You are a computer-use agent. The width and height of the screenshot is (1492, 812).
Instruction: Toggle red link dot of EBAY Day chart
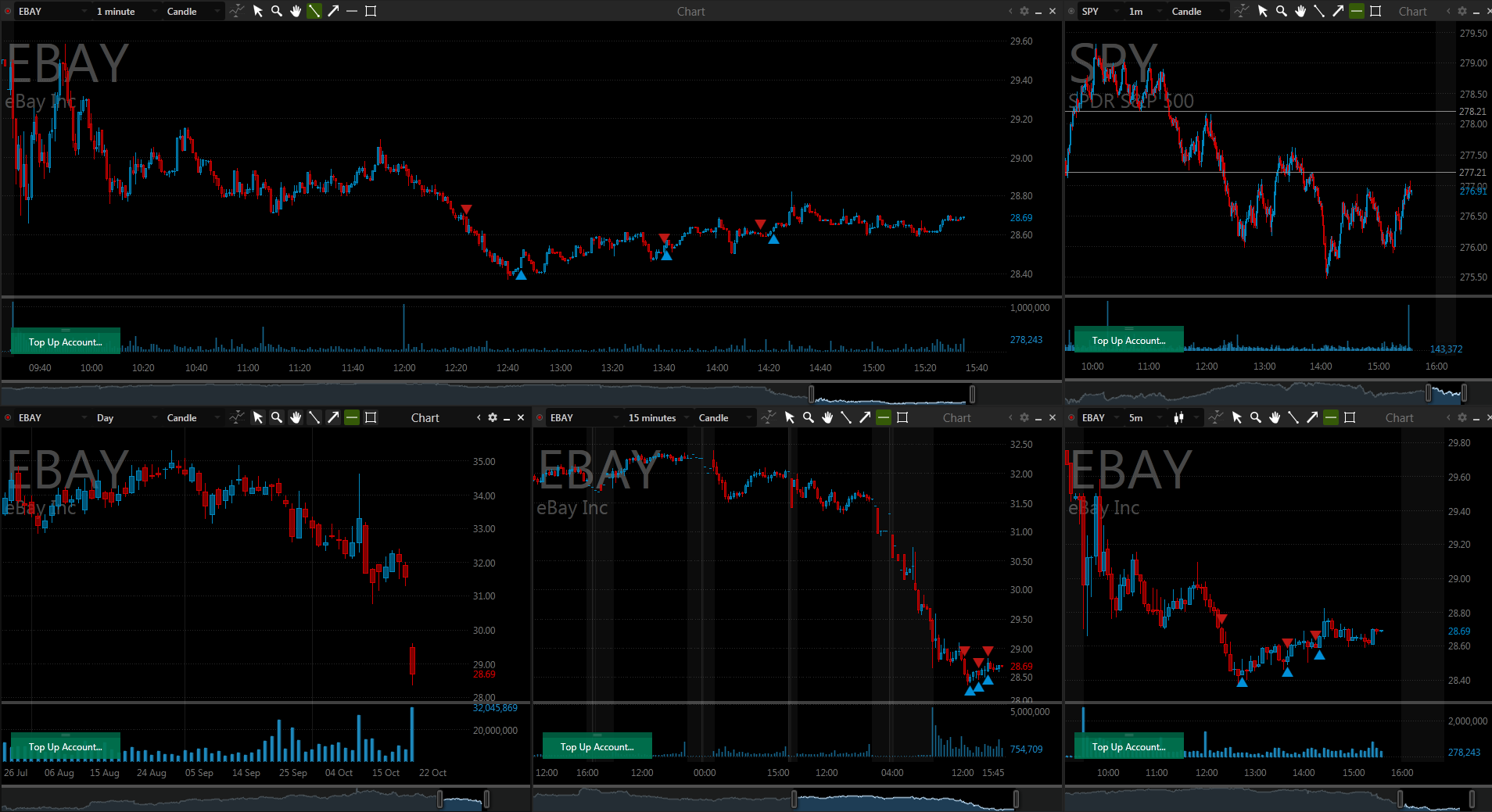(8, 417)
